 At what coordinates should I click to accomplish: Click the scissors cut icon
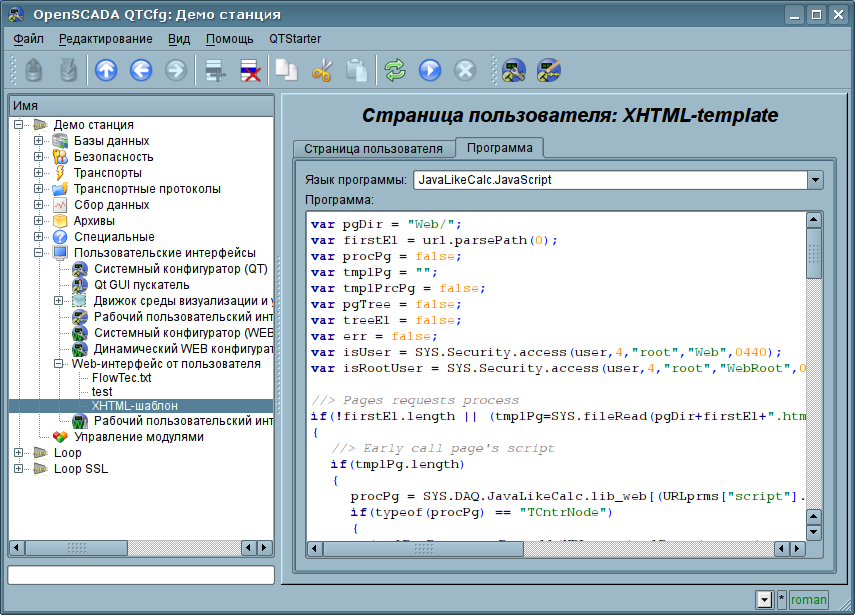[322, 70]
